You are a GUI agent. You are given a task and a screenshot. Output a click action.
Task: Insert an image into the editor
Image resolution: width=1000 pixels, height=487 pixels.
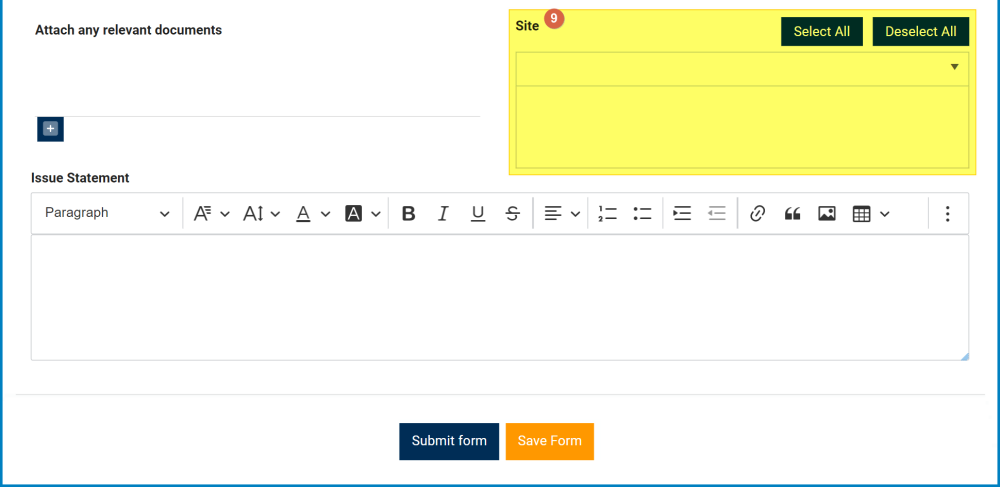(x=827, y=213)
